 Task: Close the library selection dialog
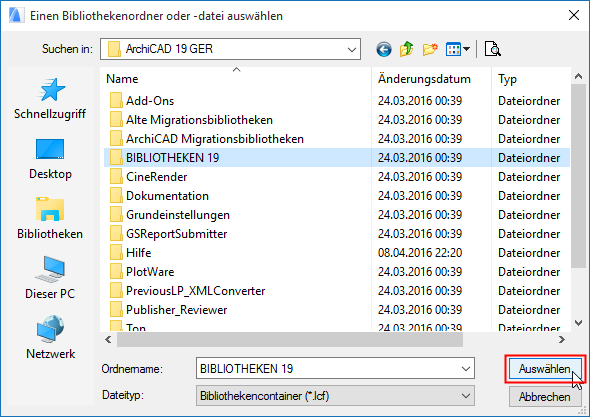pos(574,15)
